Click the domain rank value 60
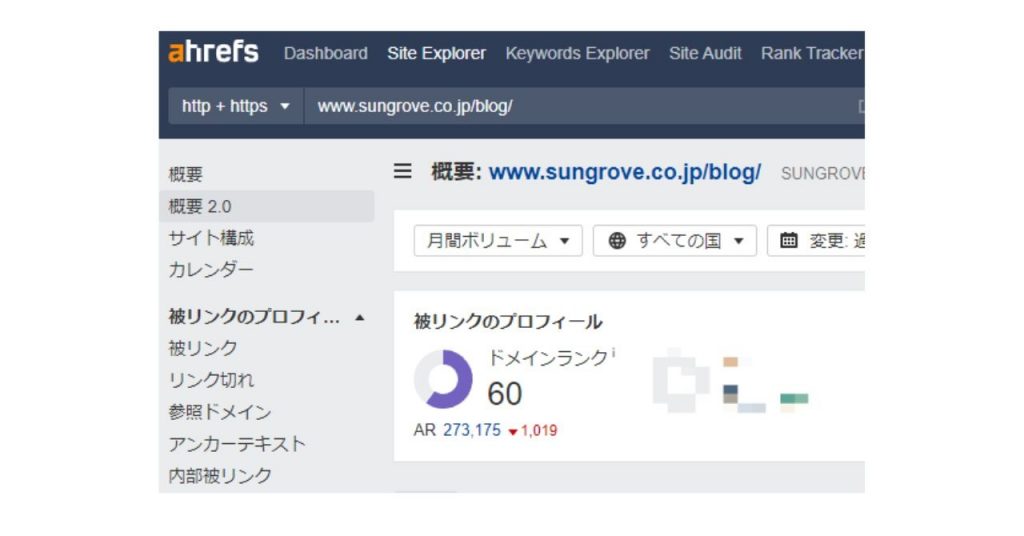This screenshot has height=536, width=1024. point(505,394)
